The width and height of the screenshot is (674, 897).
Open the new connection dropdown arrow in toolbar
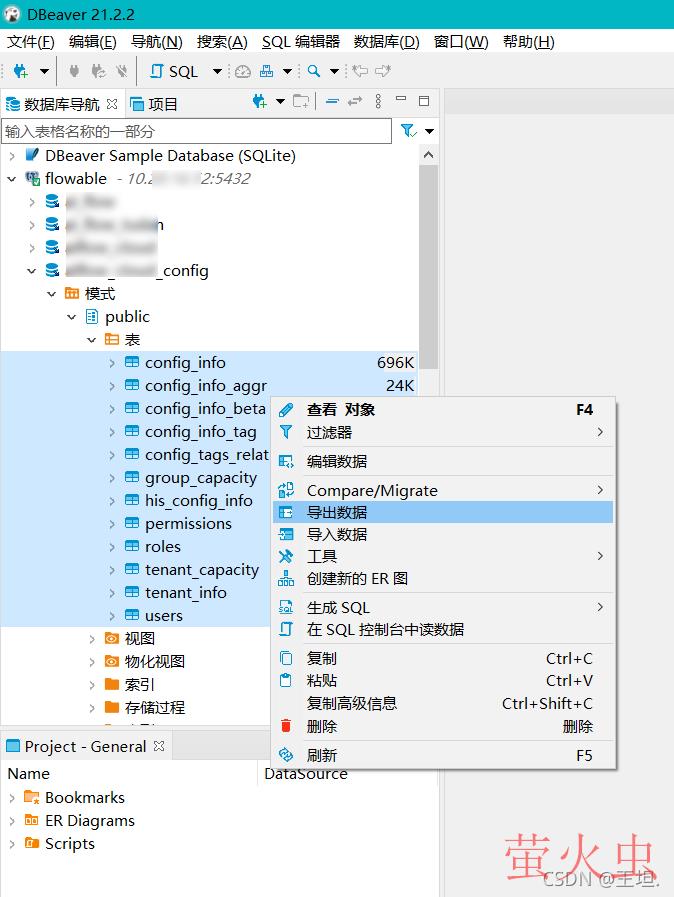pos(44,72)
